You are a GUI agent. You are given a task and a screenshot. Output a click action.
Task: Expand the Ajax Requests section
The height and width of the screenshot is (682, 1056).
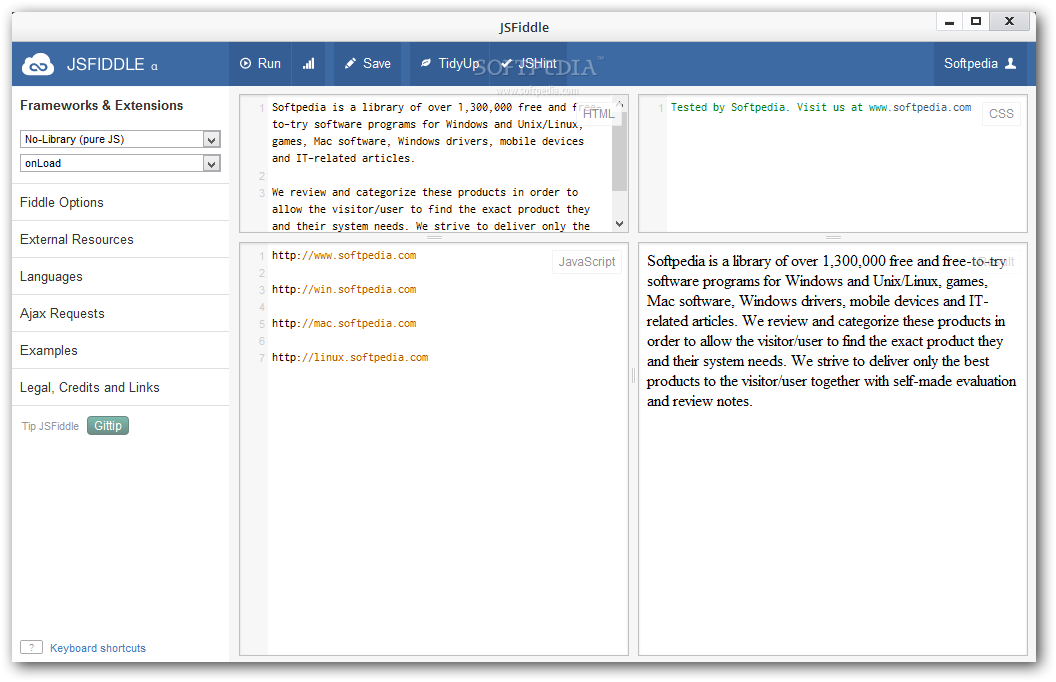point(120,314)
